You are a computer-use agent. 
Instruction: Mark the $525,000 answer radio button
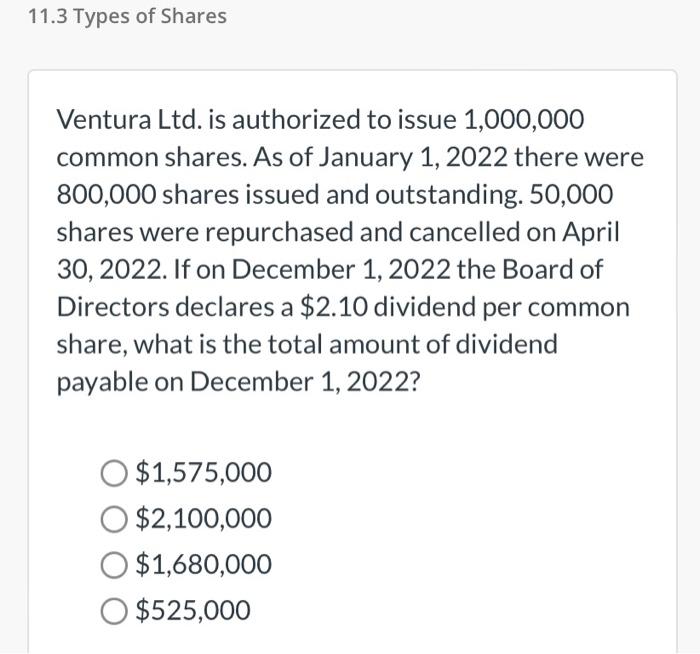(113, 611)
